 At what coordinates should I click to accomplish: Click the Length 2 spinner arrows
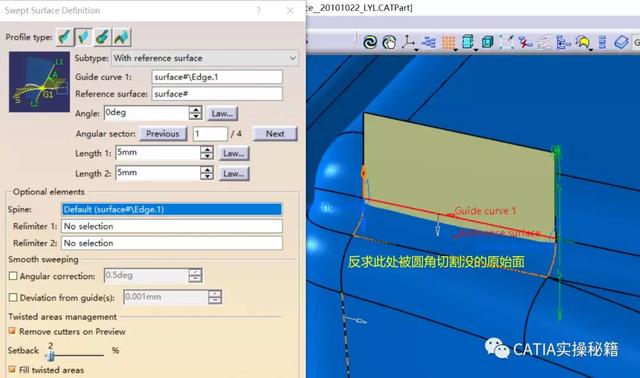[x=207, y=173]
